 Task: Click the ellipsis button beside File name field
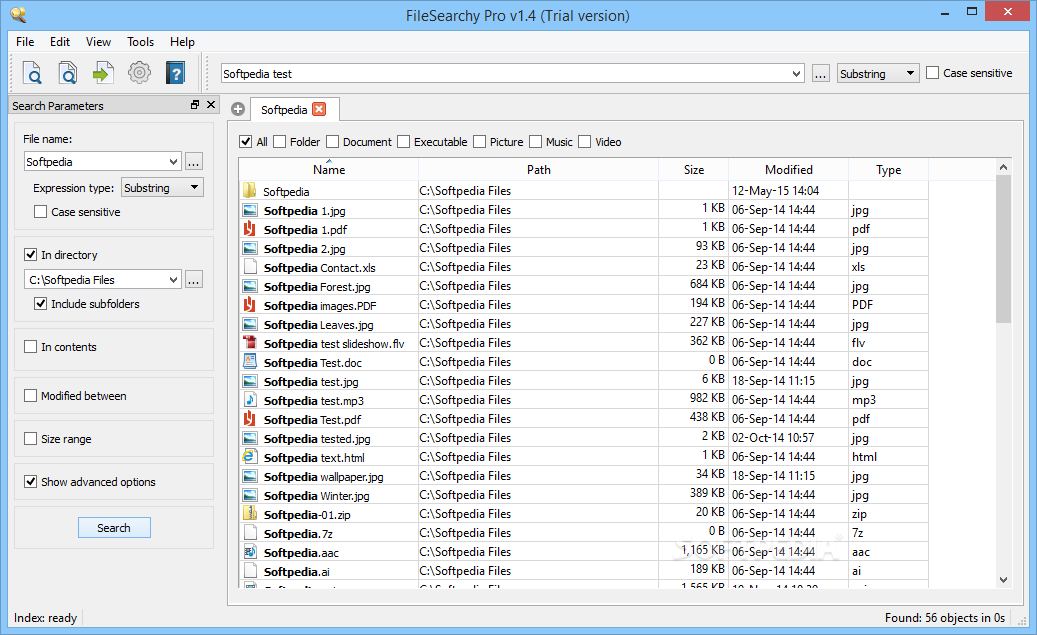pos(193,161)
